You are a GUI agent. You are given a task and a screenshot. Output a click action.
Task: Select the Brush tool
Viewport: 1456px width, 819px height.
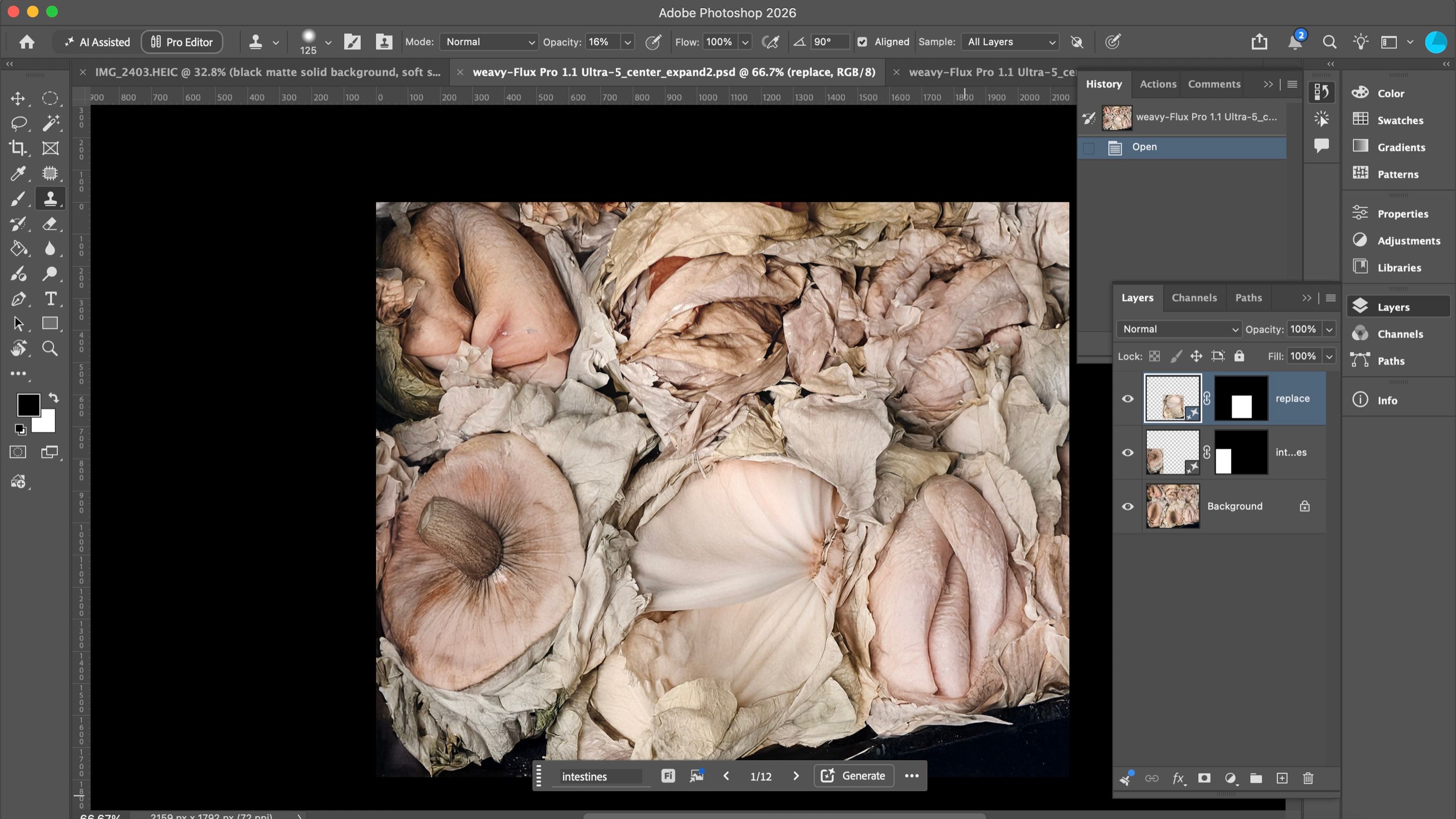pos(18,198)
